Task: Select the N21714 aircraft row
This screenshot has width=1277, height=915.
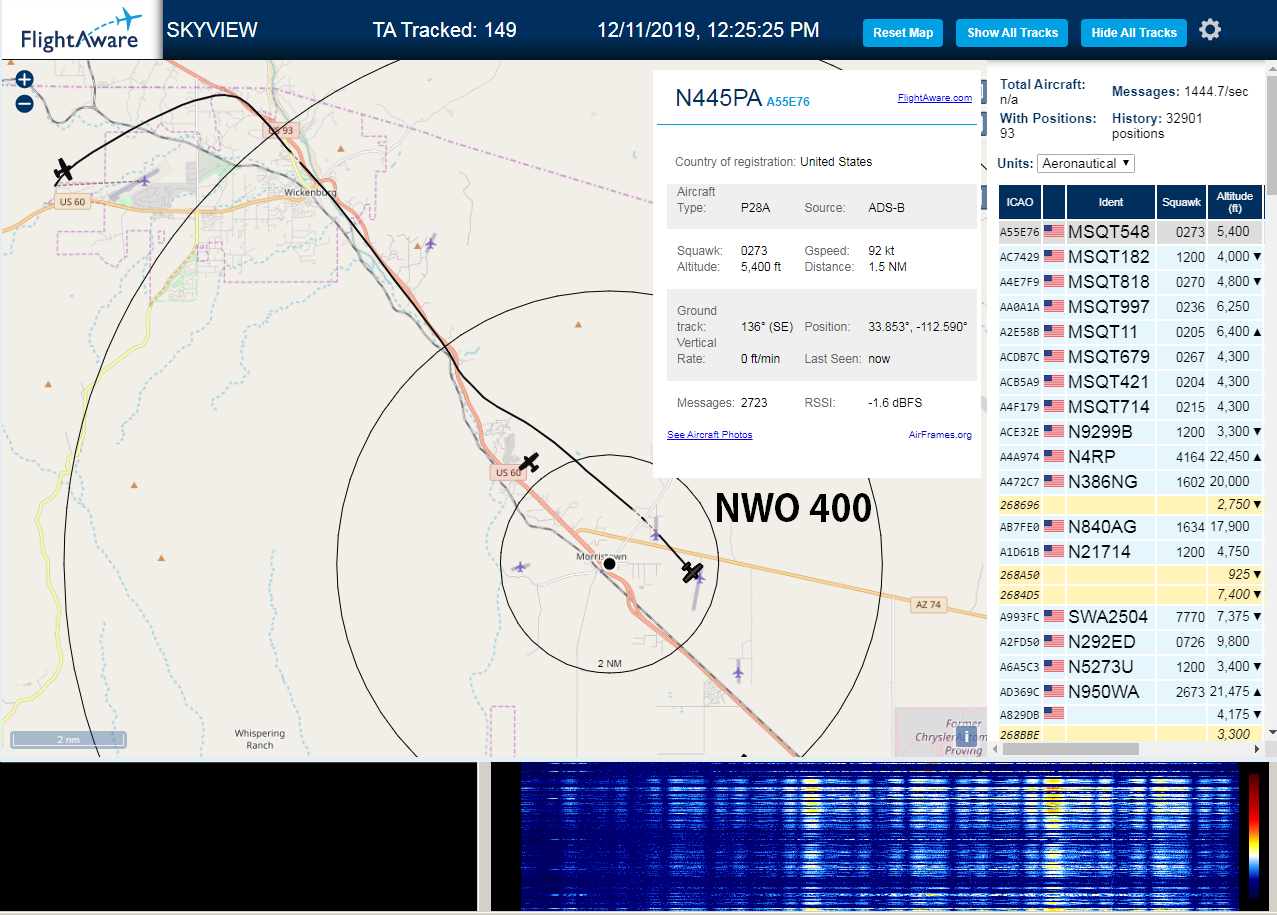Action: tap(1131, 552)
